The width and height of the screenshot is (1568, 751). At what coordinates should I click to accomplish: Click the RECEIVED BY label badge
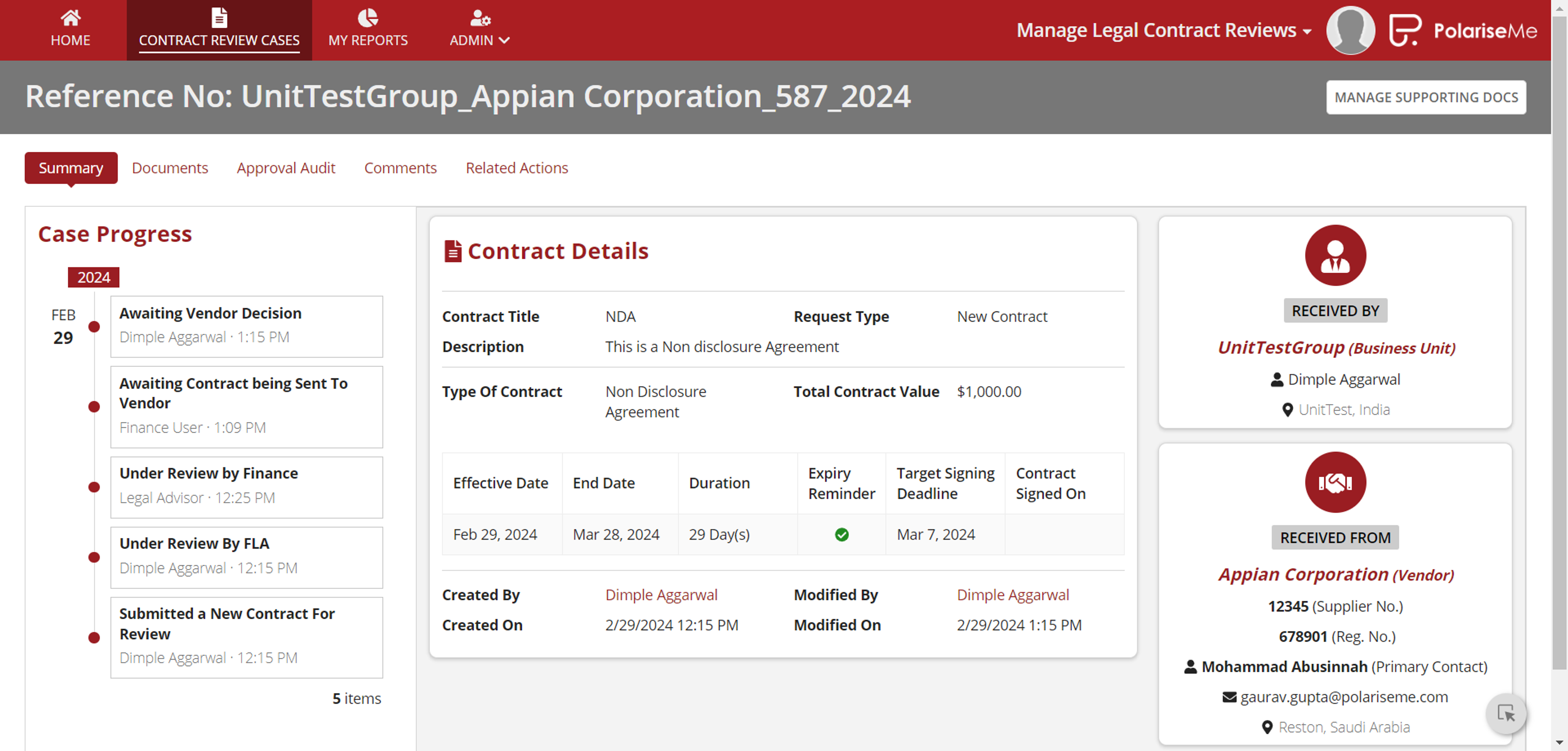tap(1335, 310)
